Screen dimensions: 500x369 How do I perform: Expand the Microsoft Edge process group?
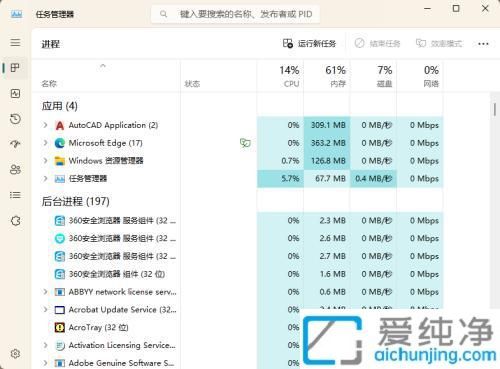tap(45, 143)
